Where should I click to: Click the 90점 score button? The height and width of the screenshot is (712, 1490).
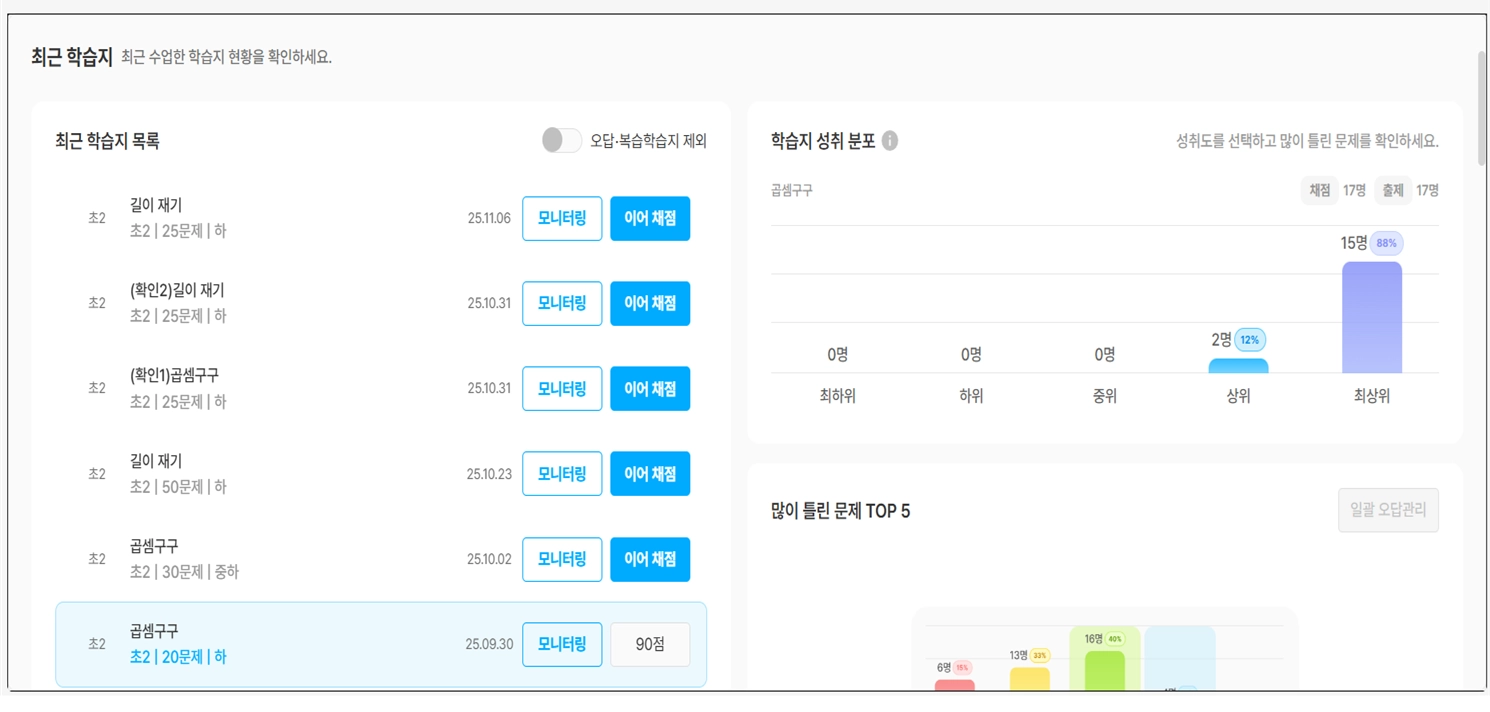pyautogui.click(x=650, y=645)
